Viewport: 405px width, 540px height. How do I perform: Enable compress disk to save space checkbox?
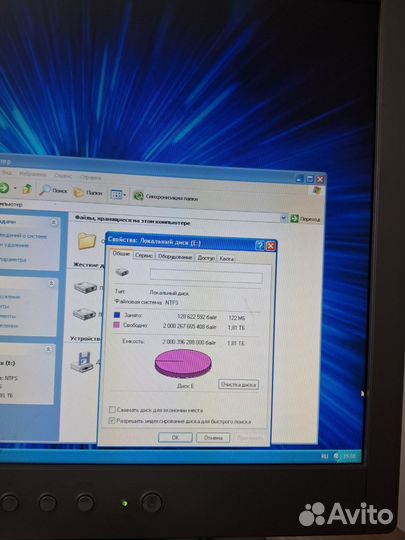[x=112, y=409]
